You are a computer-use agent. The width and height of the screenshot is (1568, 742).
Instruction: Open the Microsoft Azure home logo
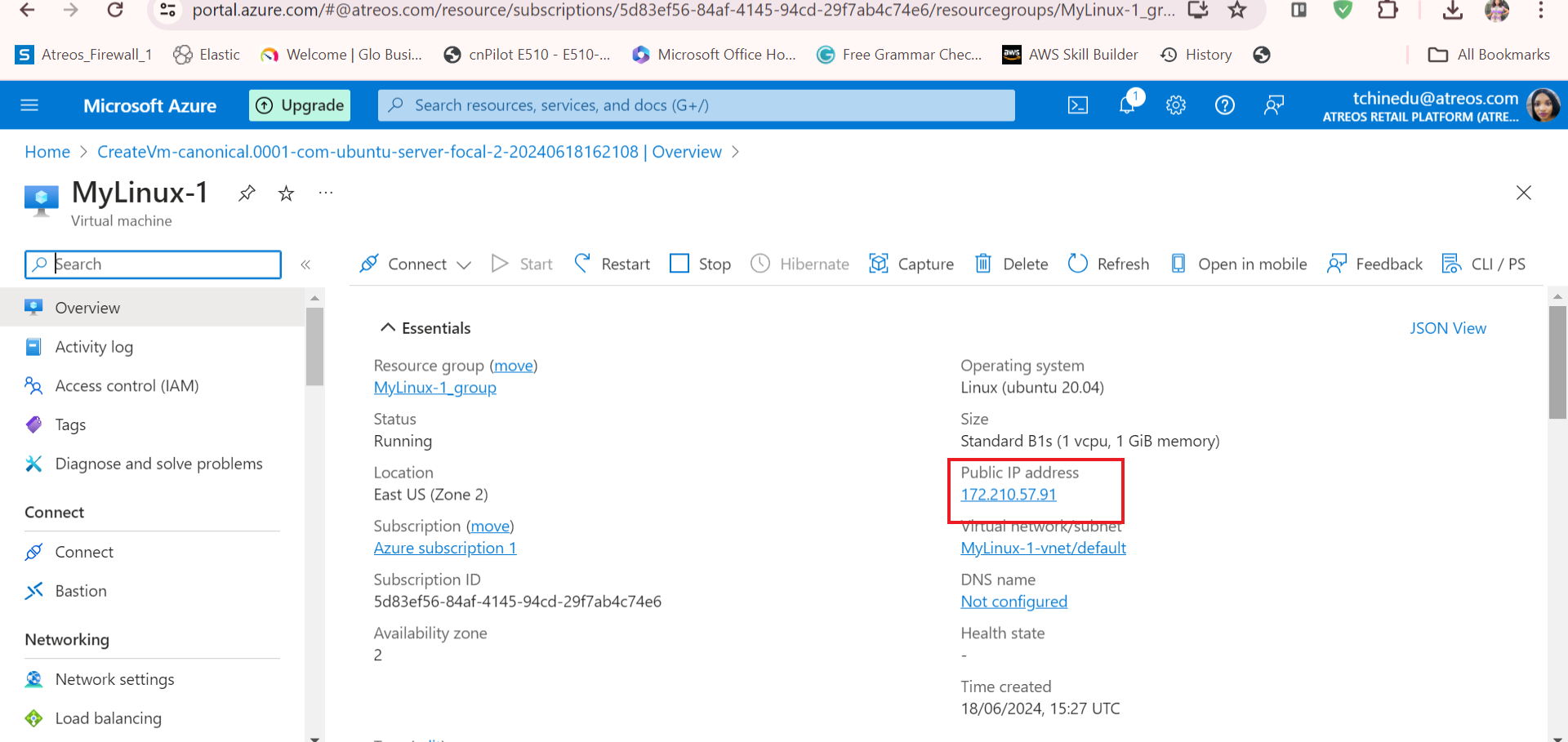coord(150,106)
